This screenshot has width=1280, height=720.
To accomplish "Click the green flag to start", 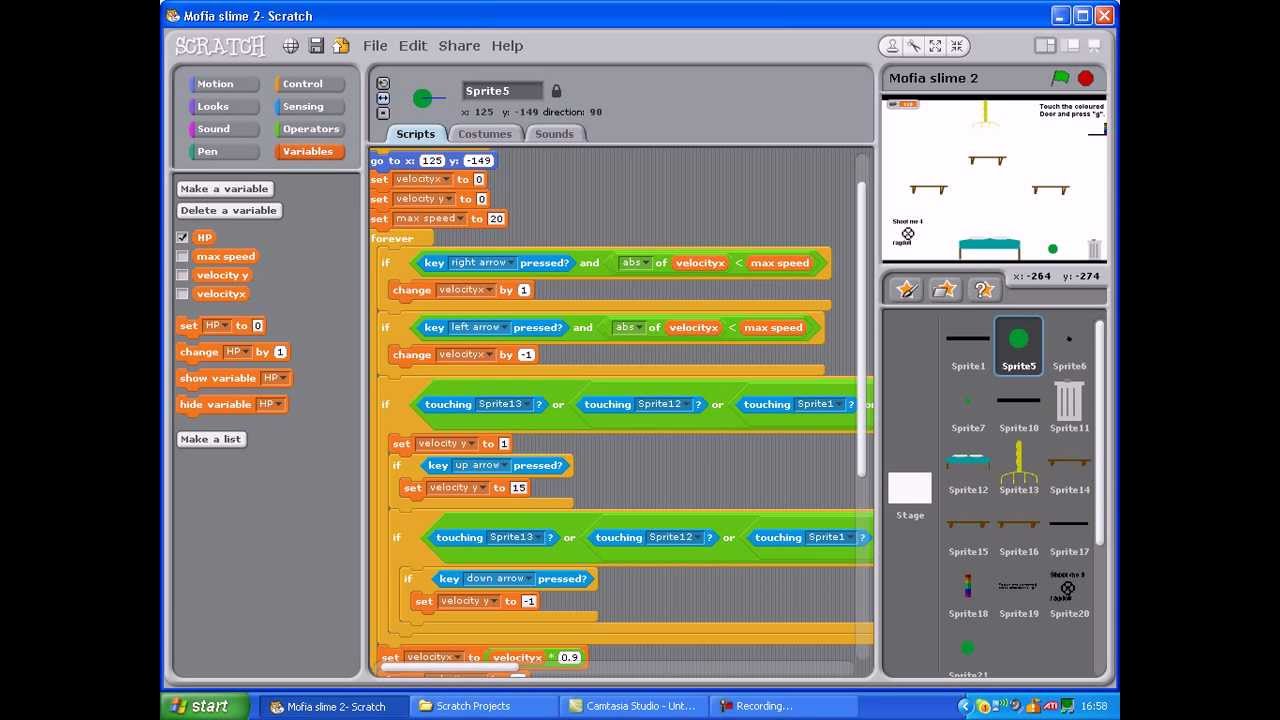I will (1060, 78).
